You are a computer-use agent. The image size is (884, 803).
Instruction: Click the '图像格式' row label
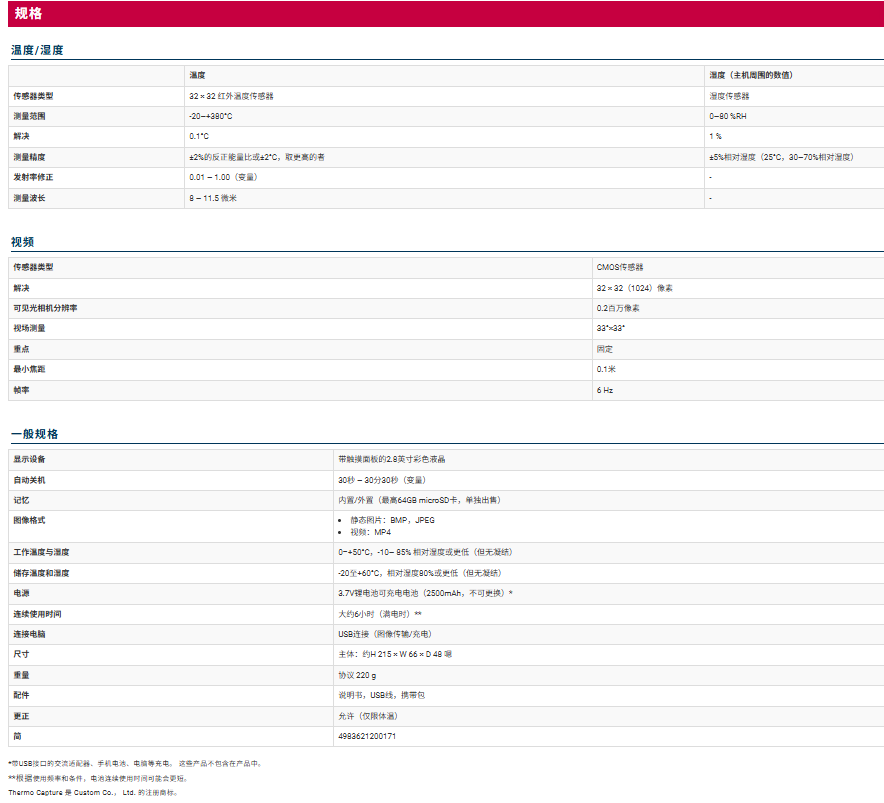coord(29,520)
